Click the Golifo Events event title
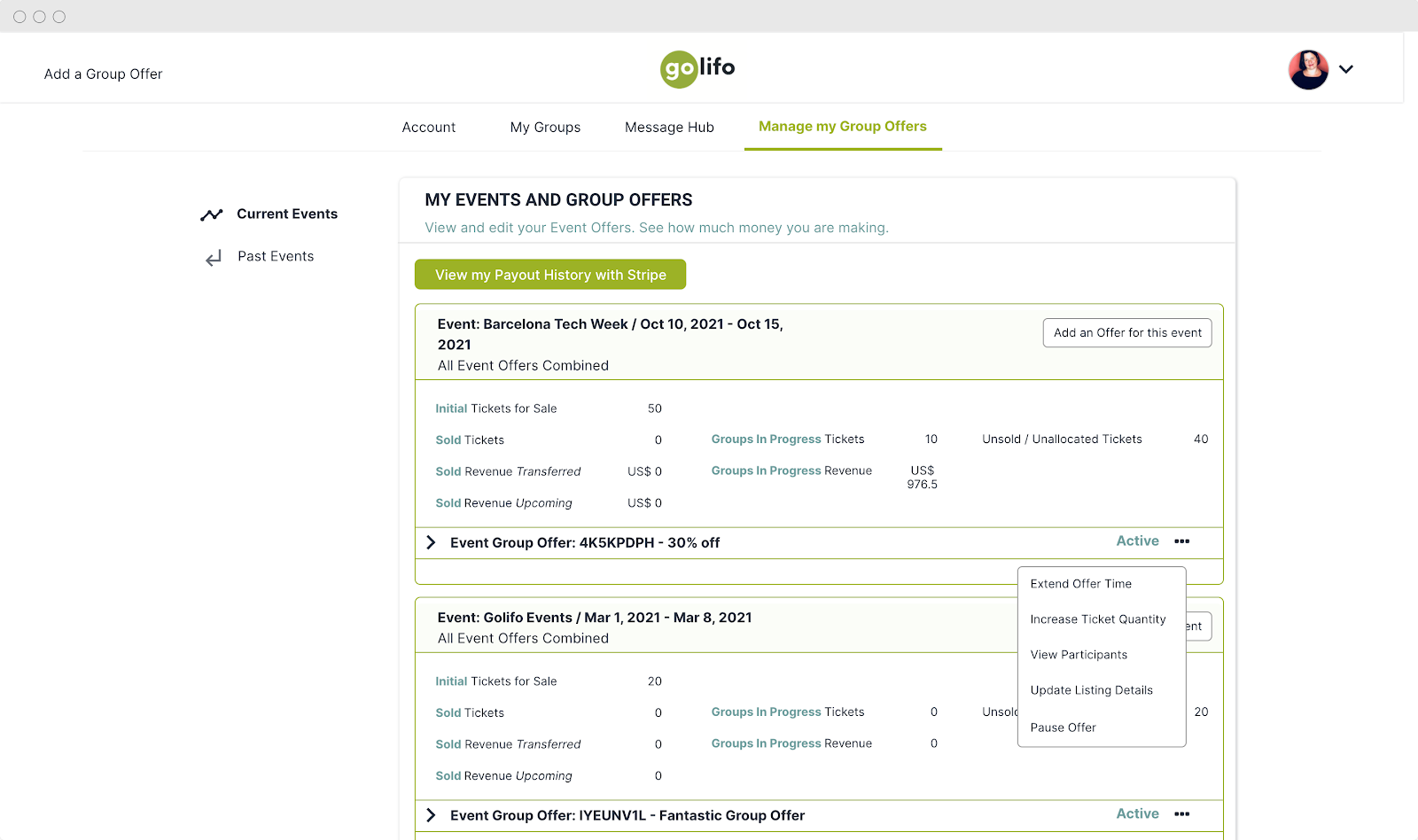Screen dimensions: 1418x840 coord(595,618)
